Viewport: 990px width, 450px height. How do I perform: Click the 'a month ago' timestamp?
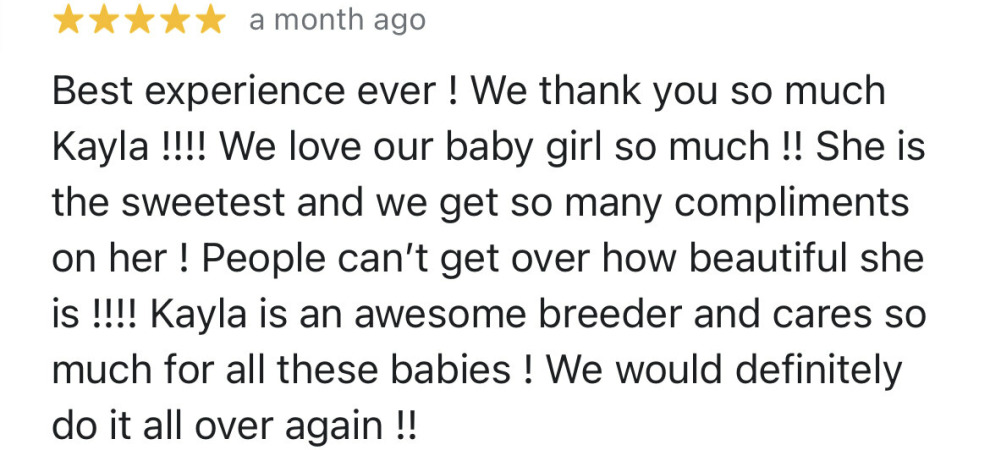tap(337, 20)
